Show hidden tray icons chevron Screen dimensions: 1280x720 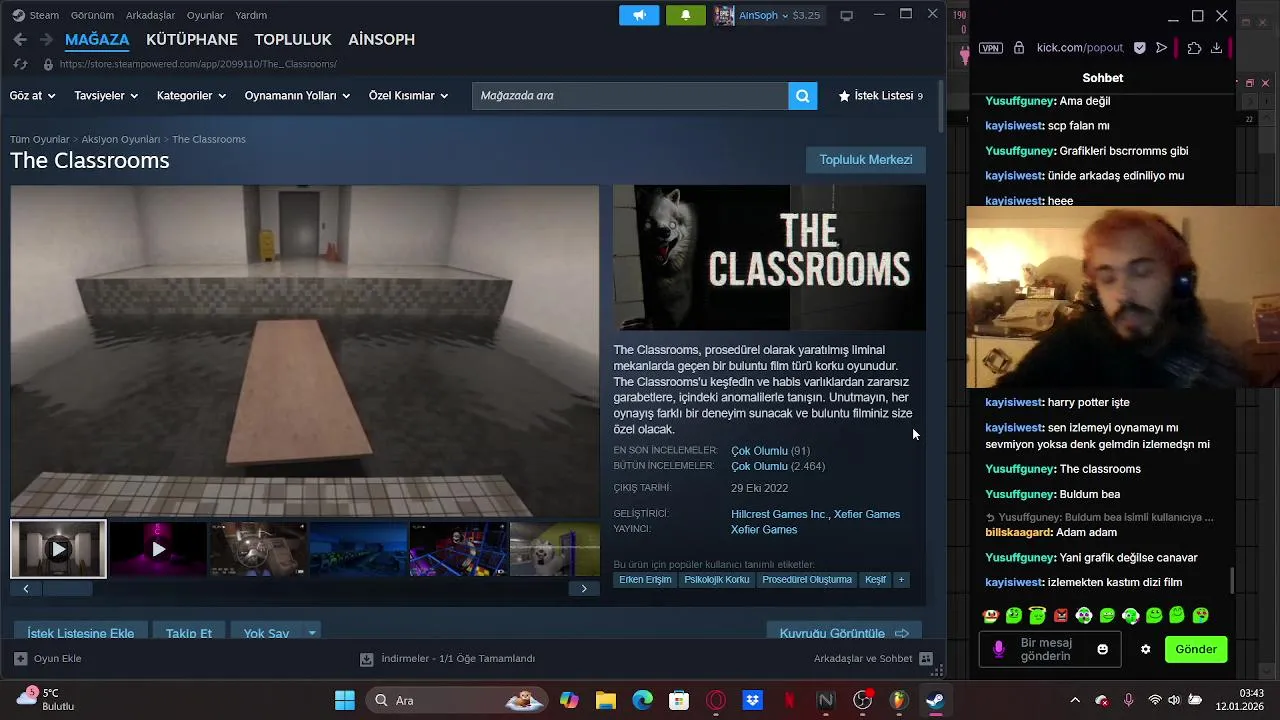pos(1075,700)
